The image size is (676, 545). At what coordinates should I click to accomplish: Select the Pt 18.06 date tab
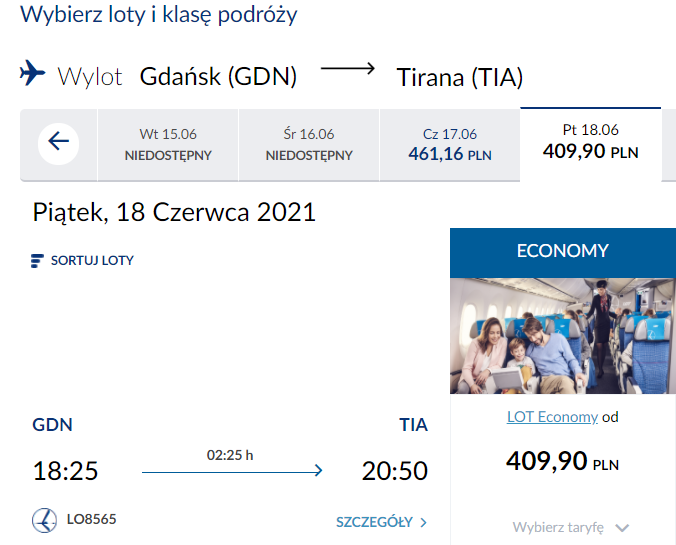590,142
